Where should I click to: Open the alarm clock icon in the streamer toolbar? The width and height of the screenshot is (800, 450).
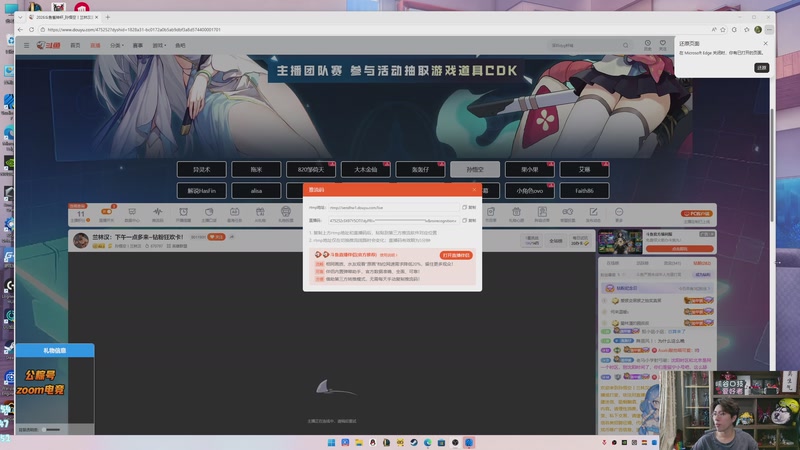tap(183, 212)
